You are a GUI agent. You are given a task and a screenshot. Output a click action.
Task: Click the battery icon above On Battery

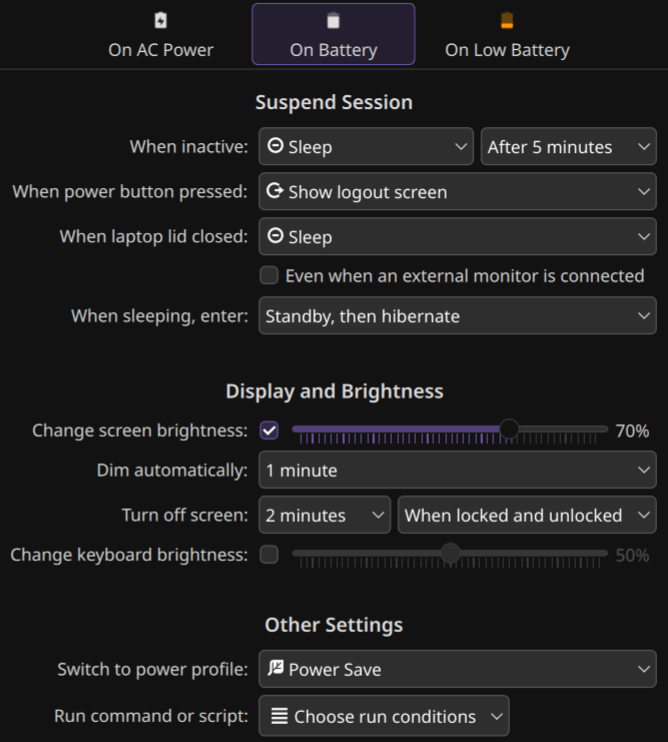333,21
